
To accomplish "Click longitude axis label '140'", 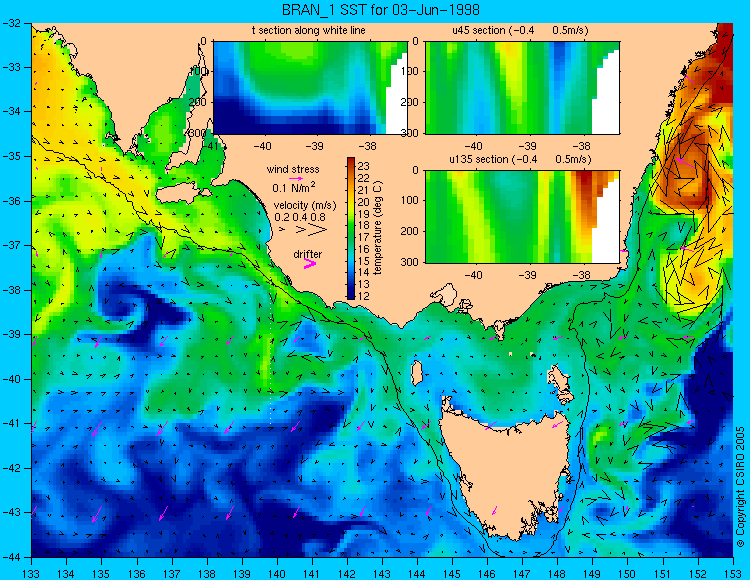I will tap(276, 573).
